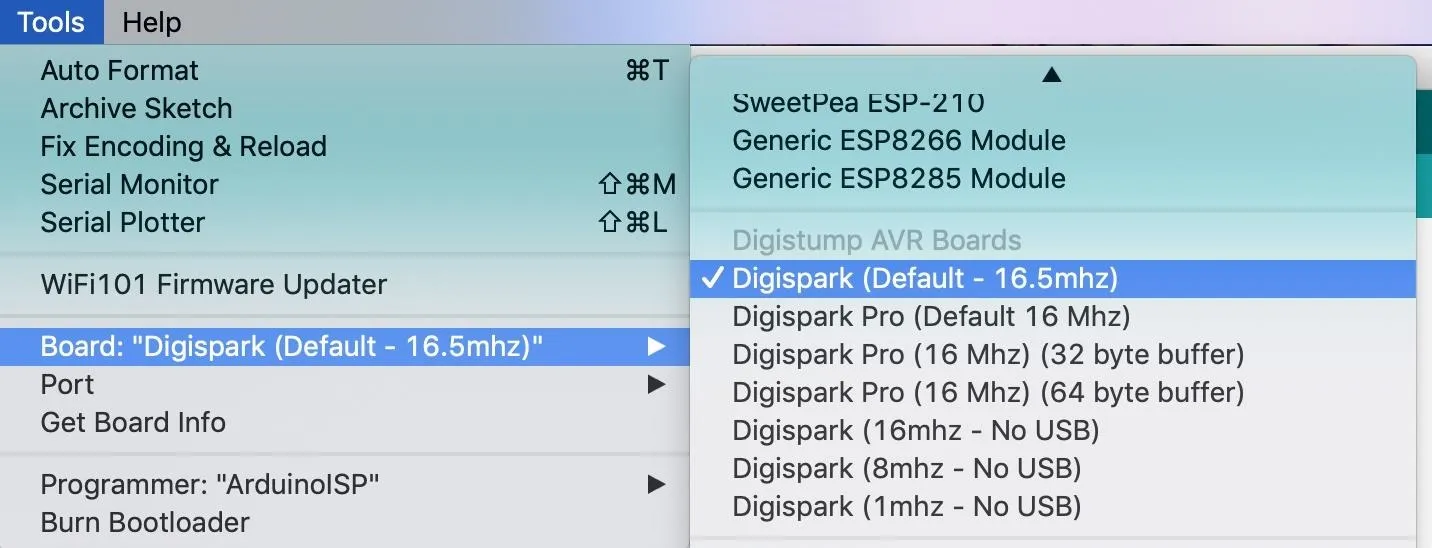This screenshot has height=548, width=1432.
Task: Select checked Digispark (Default - 16.5mhz) board
Action: (x=1053, y=278)
